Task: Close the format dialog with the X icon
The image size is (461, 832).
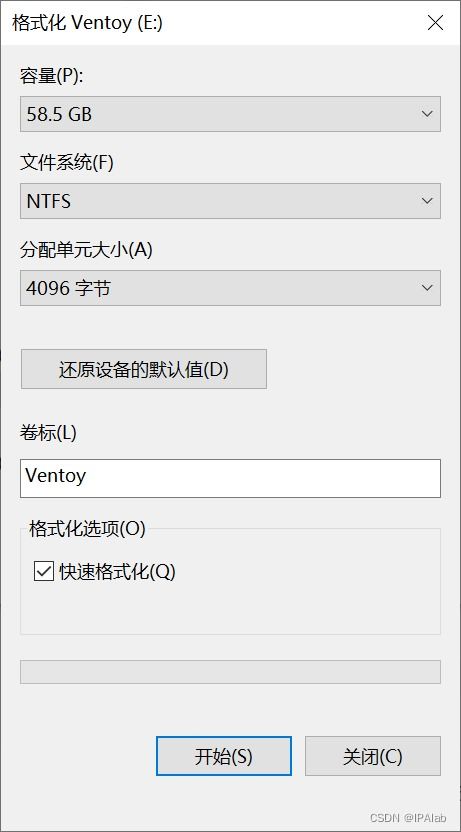Action: coord(435,23)
